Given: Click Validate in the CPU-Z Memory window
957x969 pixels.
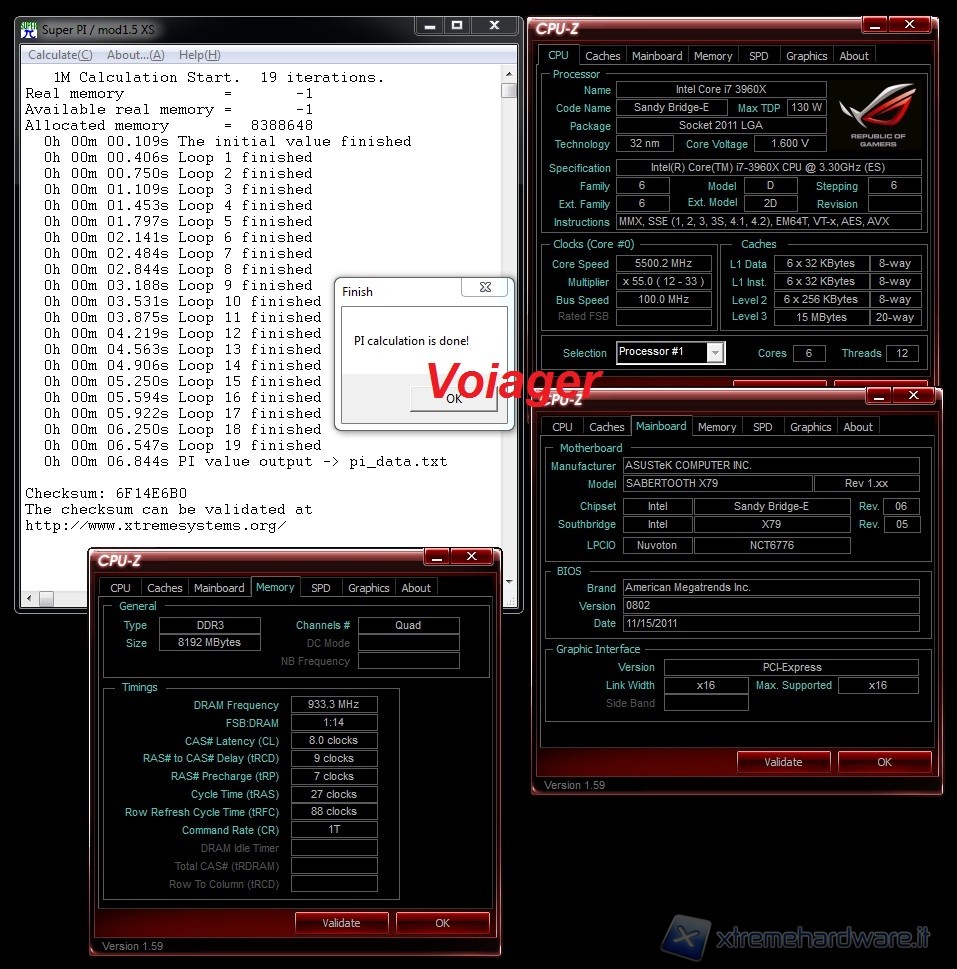Looking at the screenshot, I should [341, 923].
